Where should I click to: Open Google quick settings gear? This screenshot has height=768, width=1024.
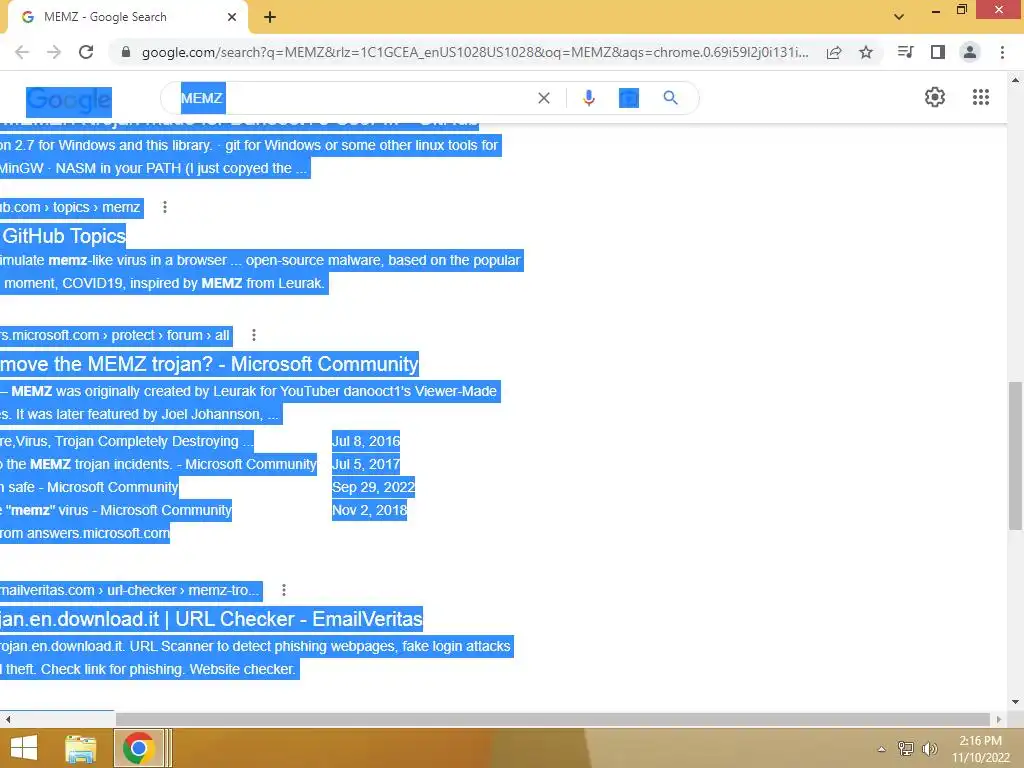[x=935, y=97]
